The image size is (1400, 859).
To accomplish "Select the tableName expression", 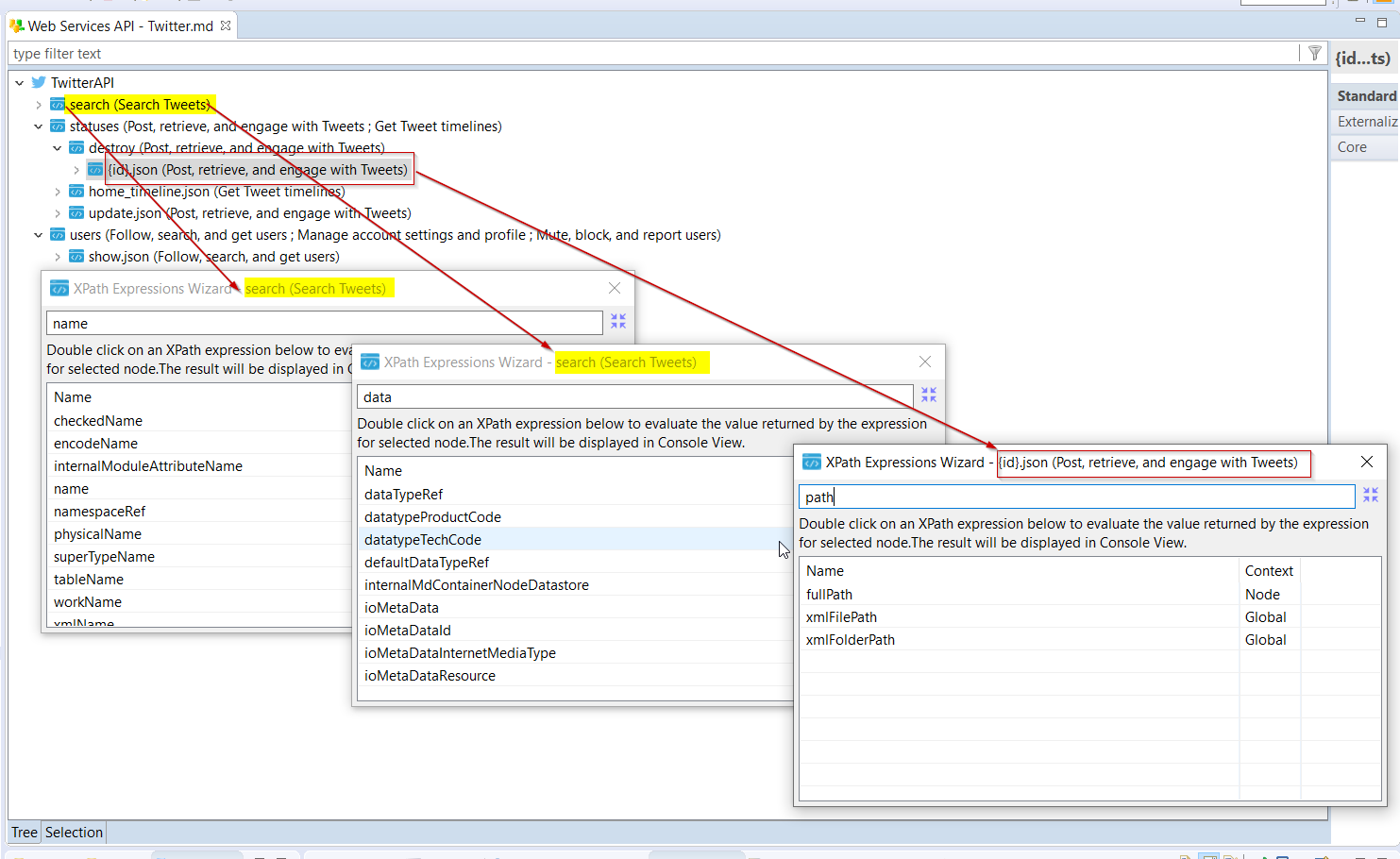I will coord(89,579).
